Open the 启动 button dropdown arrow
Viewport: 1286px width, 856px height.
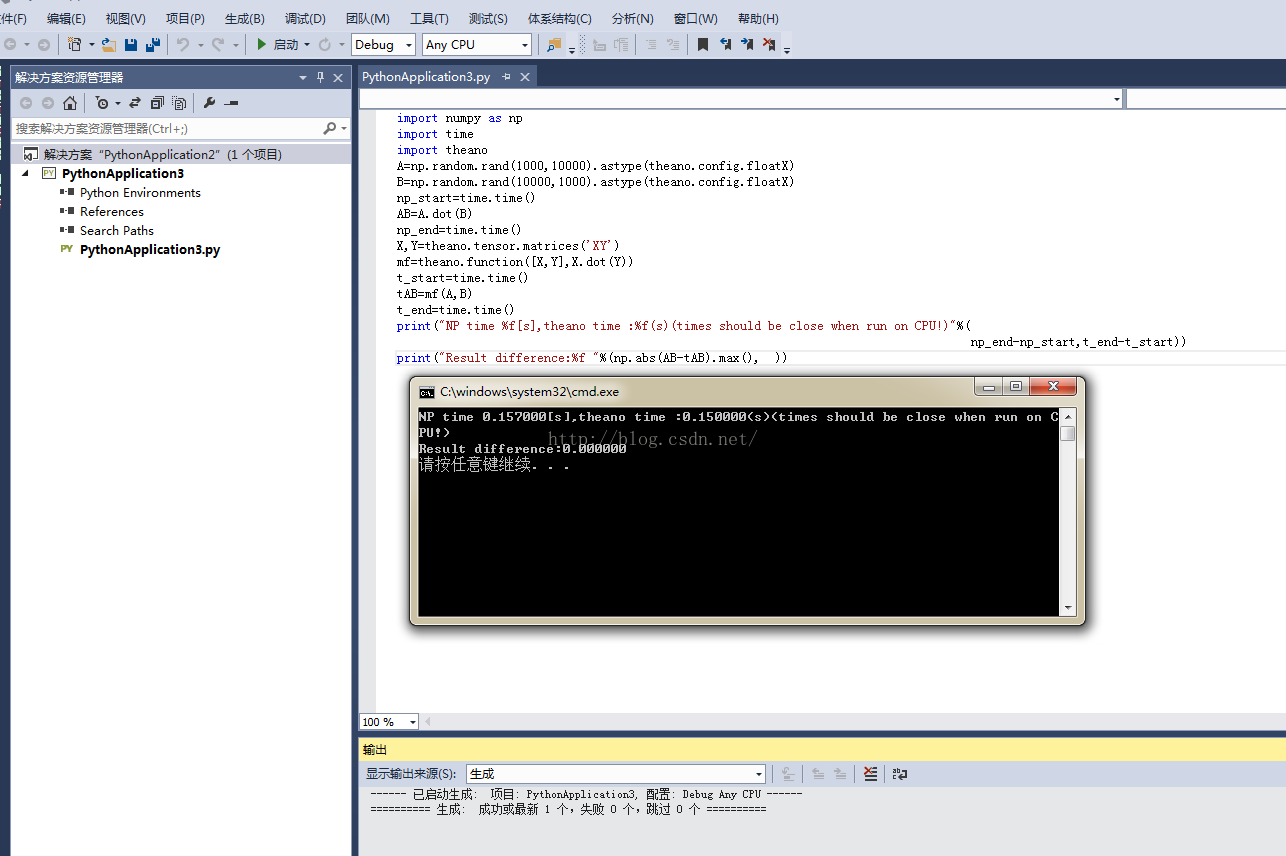307,44
